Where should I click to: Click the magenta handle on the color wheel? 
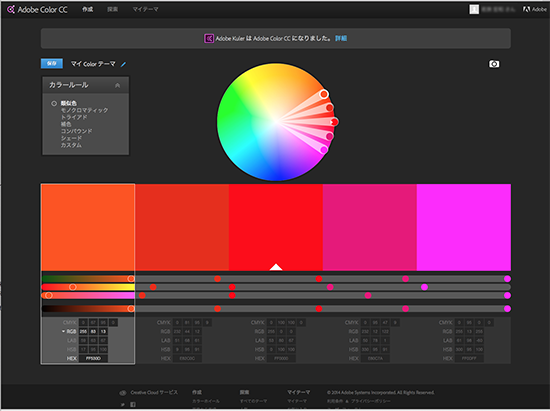(324, 150)
